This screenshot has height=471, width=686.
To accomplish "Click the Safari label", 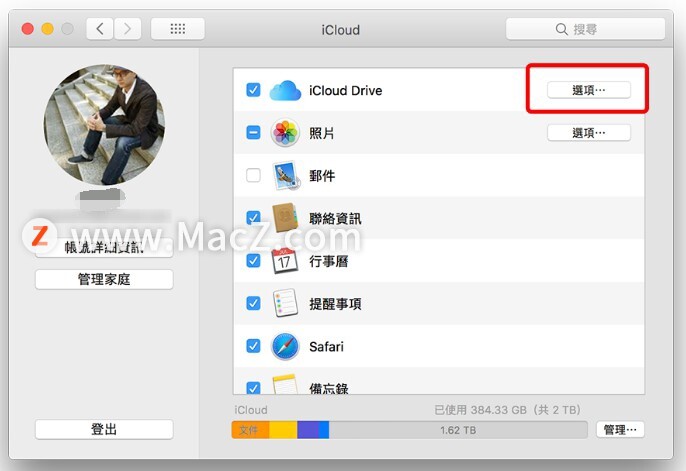I will pyautogui.click(x=326, y=347).
